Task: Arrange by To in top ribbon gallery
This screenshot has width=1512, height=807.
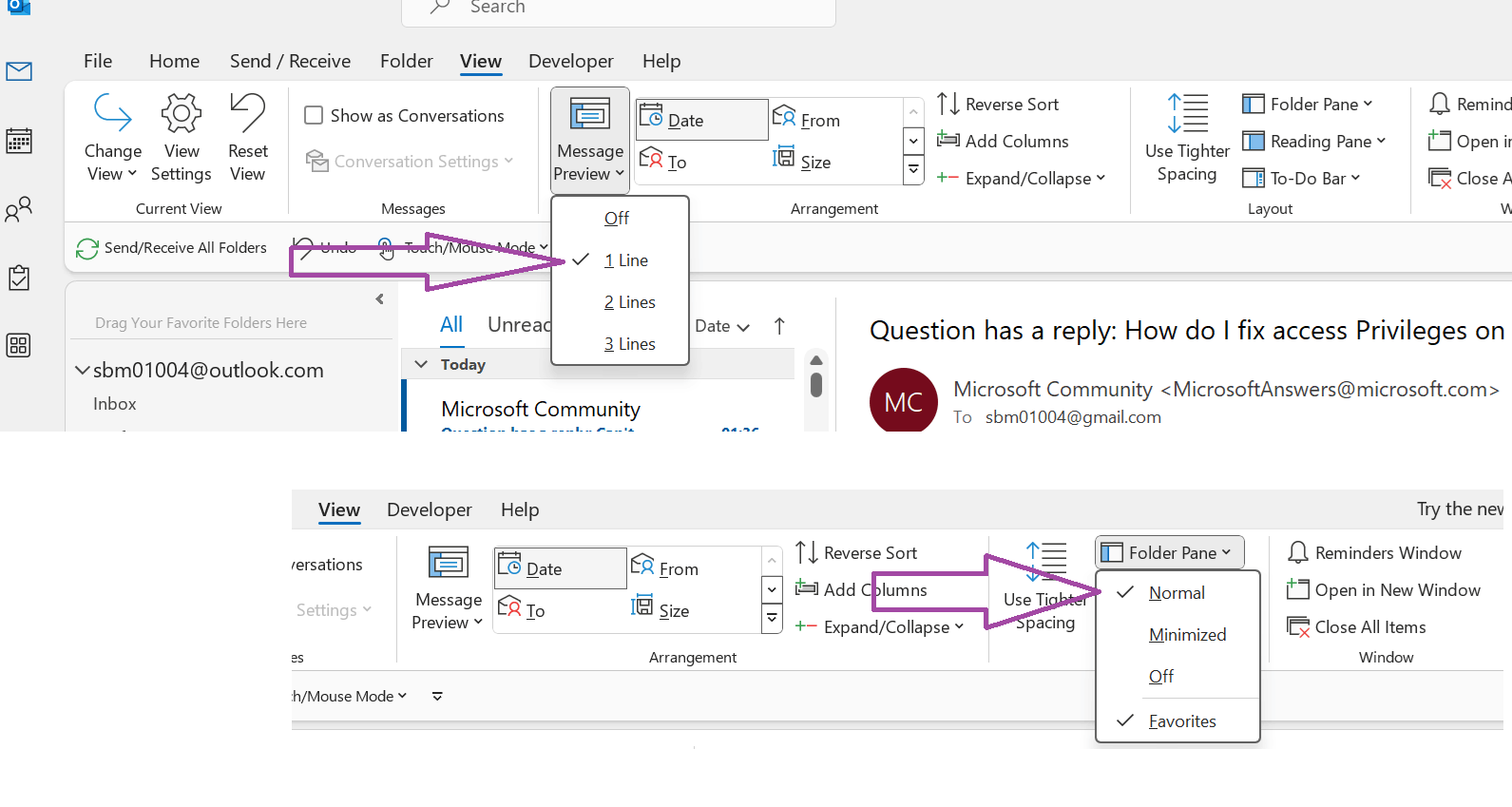Action: point(663,161)
